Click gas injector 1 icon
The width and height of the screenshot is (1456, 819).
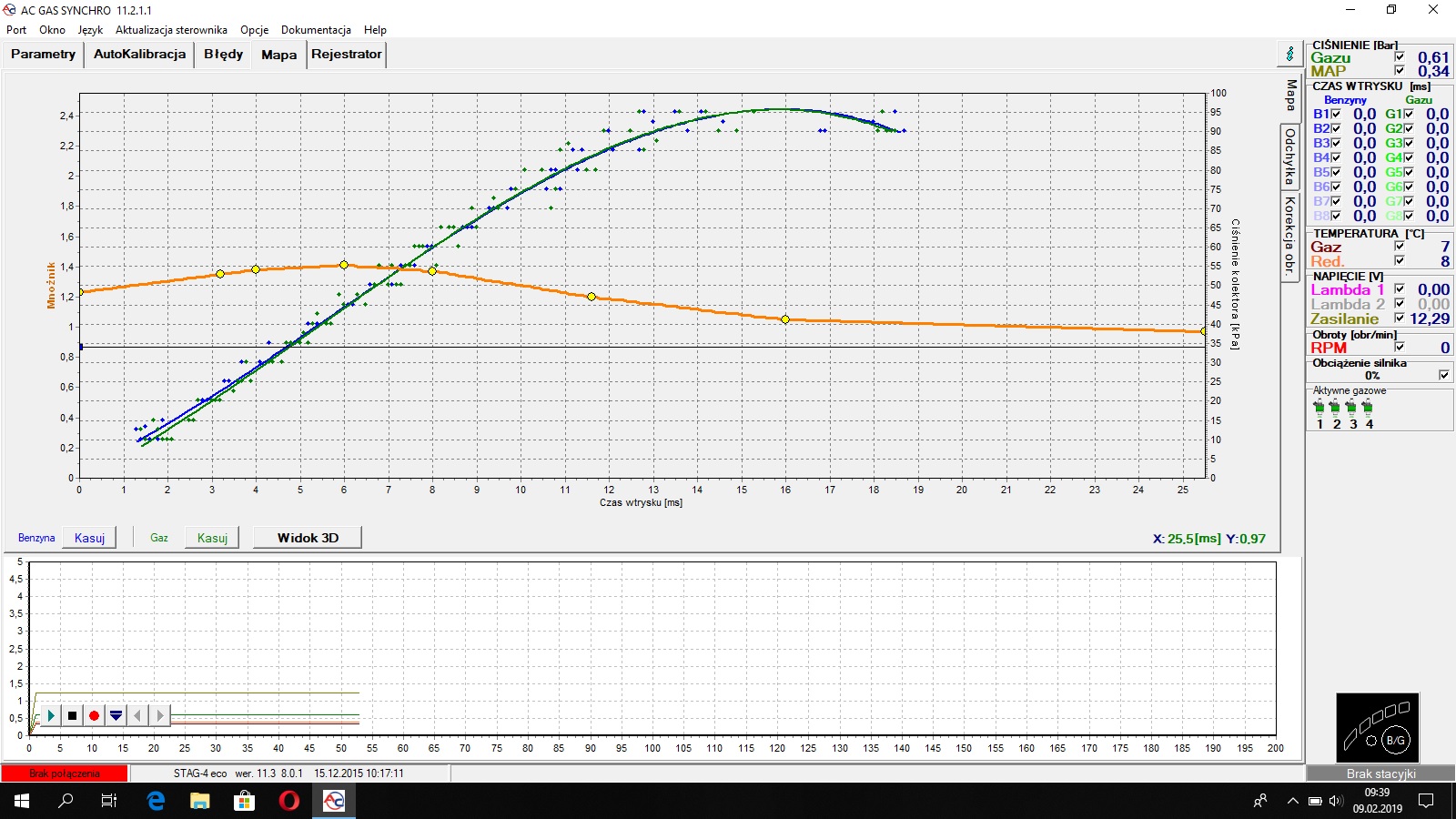(1319, 408)
